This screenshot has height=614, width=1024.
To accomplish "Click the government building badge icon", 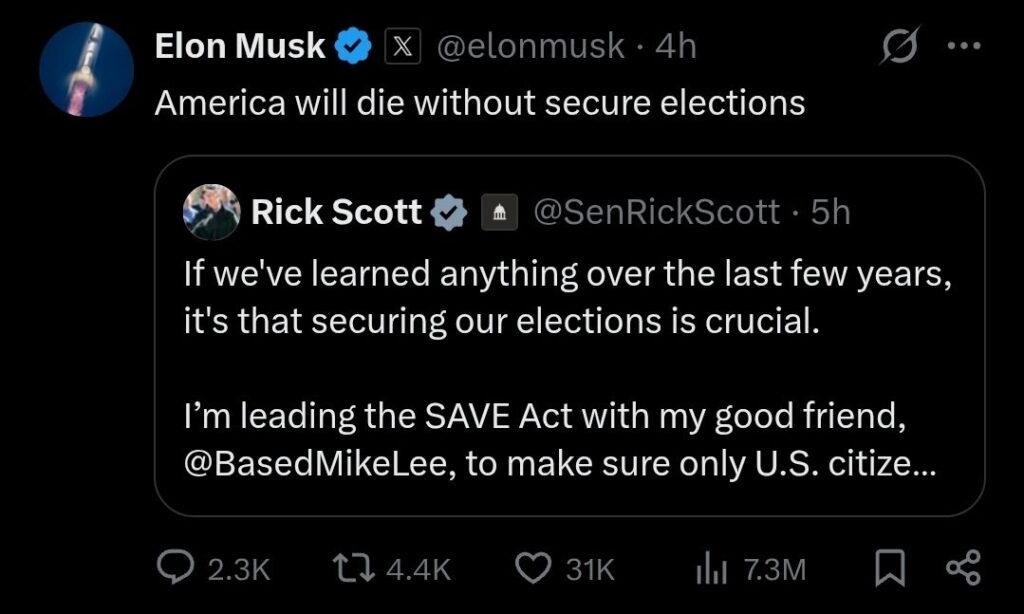I will click(500, 211).
